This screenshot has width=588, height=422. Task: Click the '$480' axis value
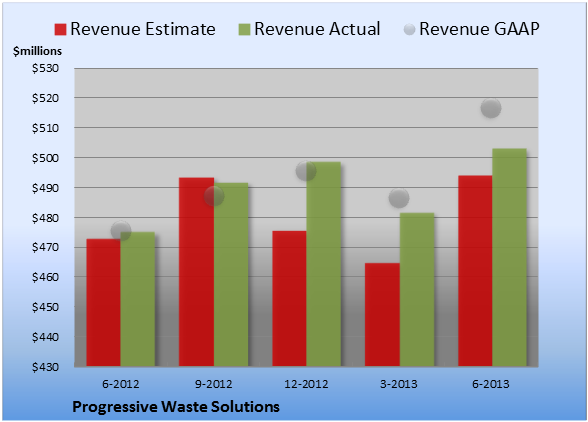click(45, 218)
